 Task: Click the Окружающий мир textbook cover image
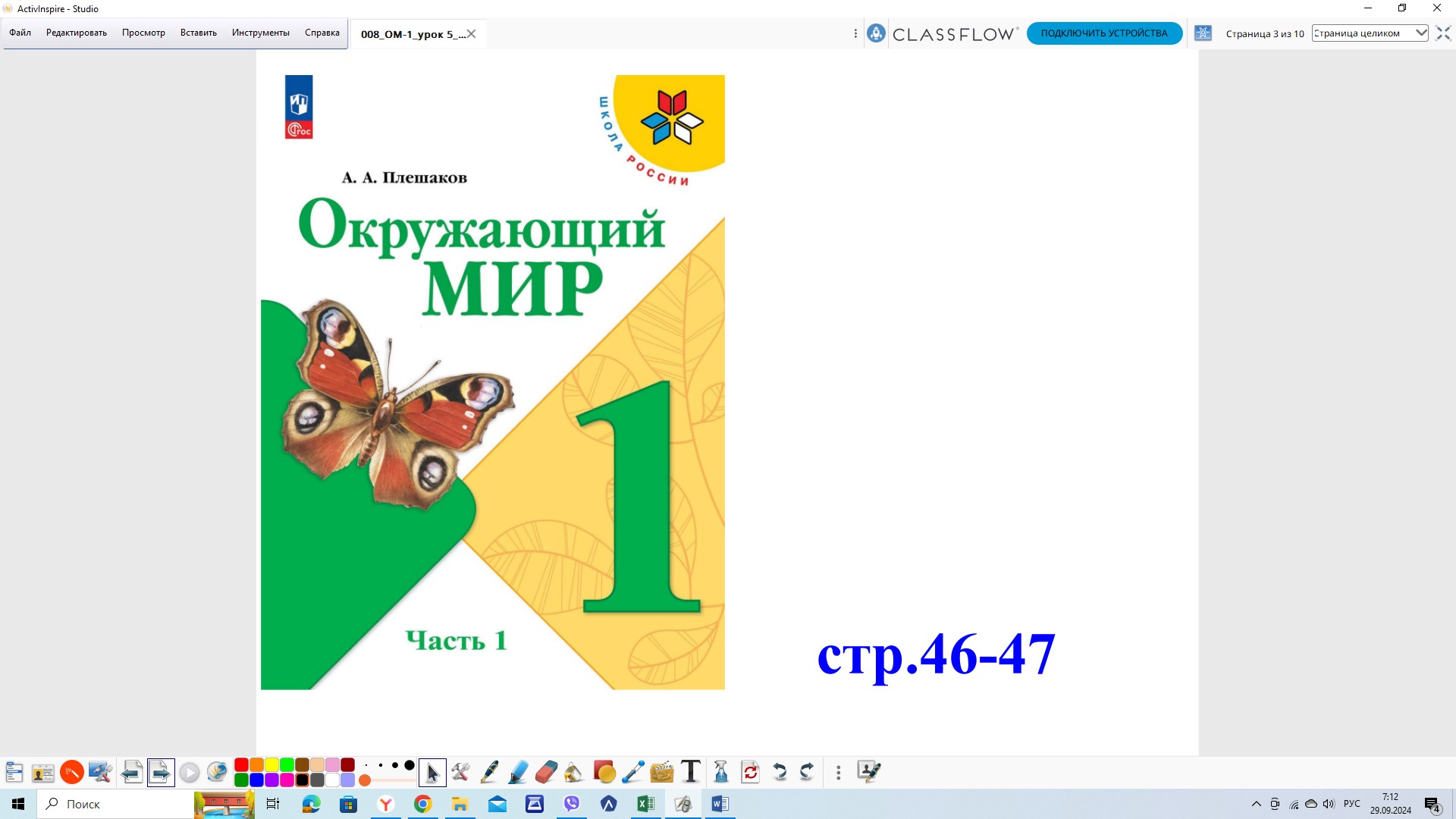click(x=493, y=382)
